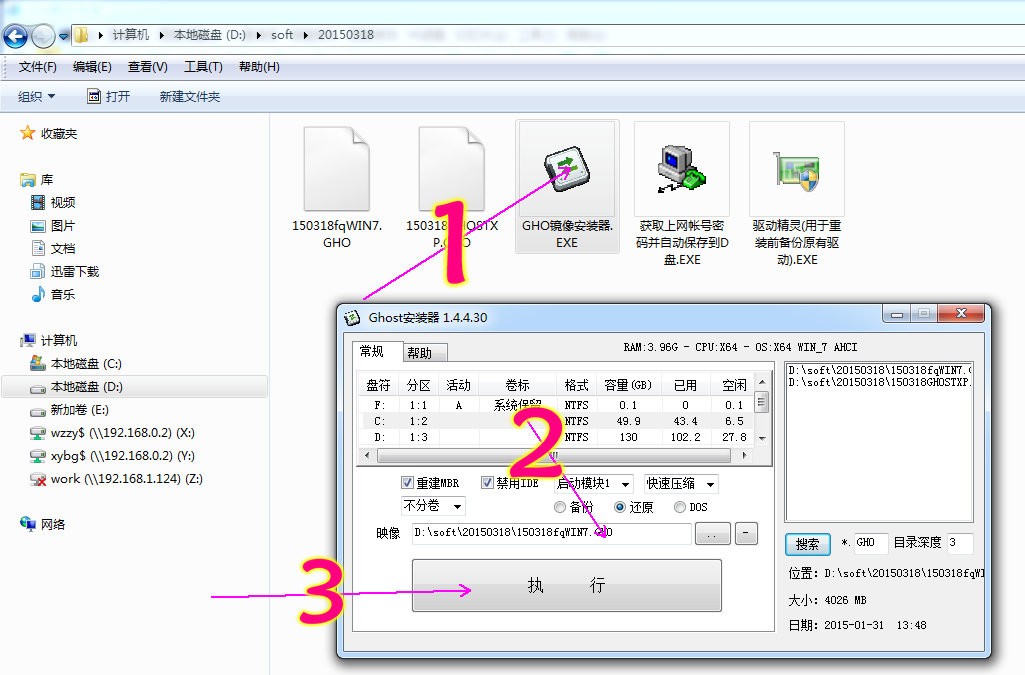Click 20150318 breadcrumb in address bar
1025x675 pixels.
click(346, 35)
